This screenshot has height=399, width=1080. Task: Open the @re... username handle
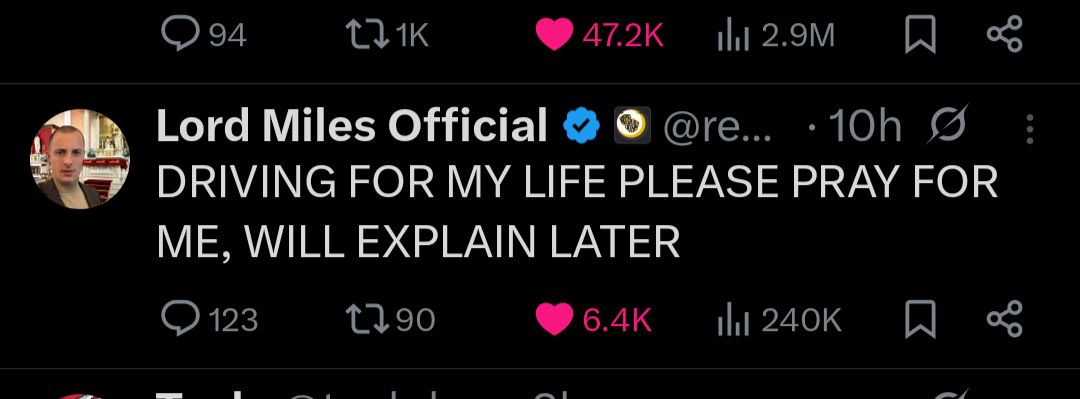[717, 127]
